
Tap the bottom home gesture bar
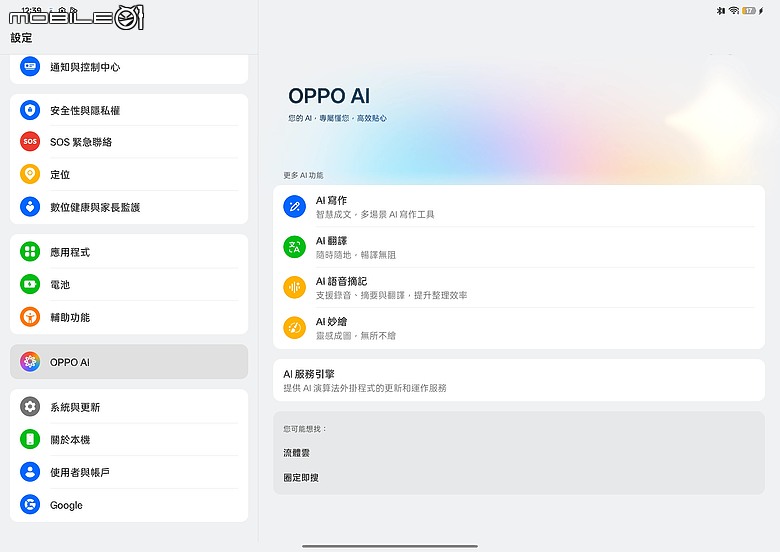point(390,546)
